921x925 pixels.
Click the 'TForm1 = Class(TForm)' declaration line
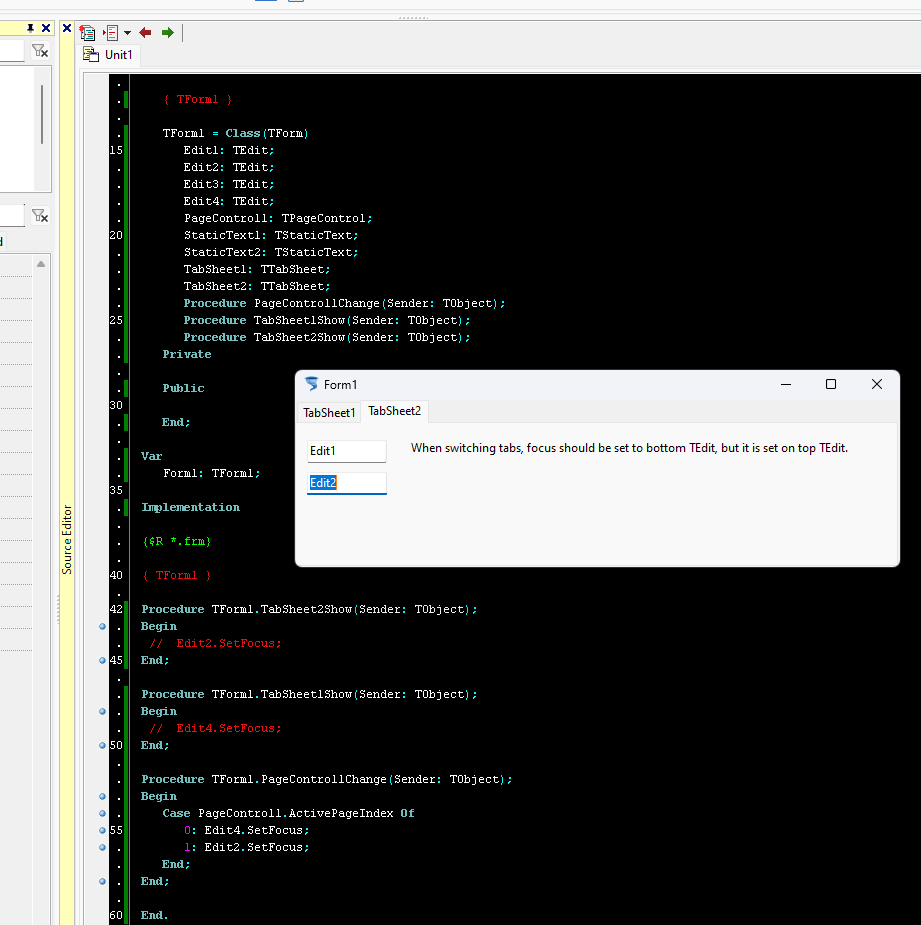click(x=235, y=133)
